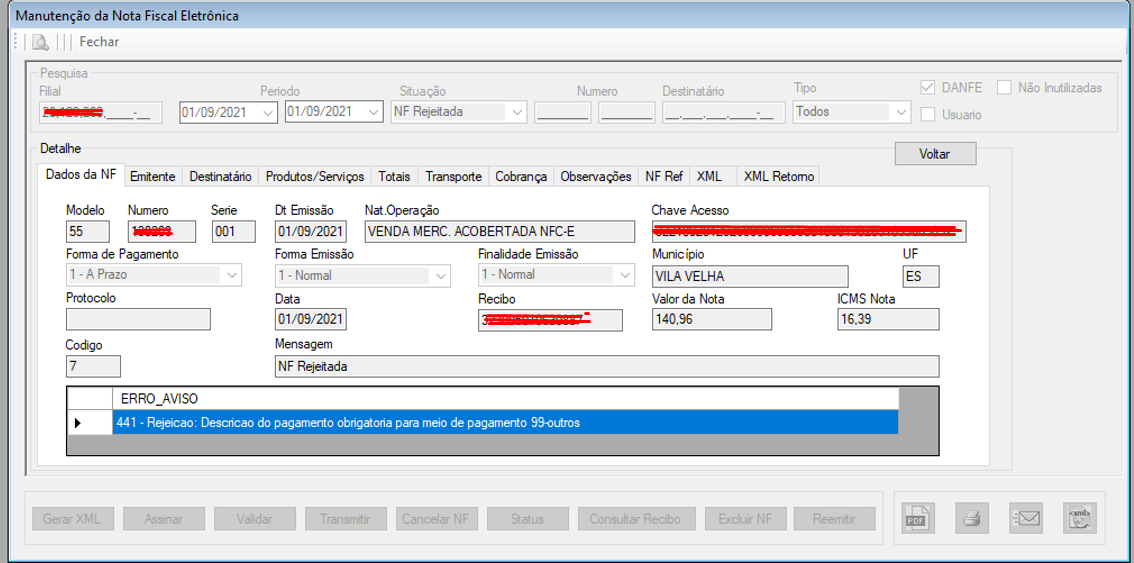Switch to the Destinatário tab

(x=221, y=176)
